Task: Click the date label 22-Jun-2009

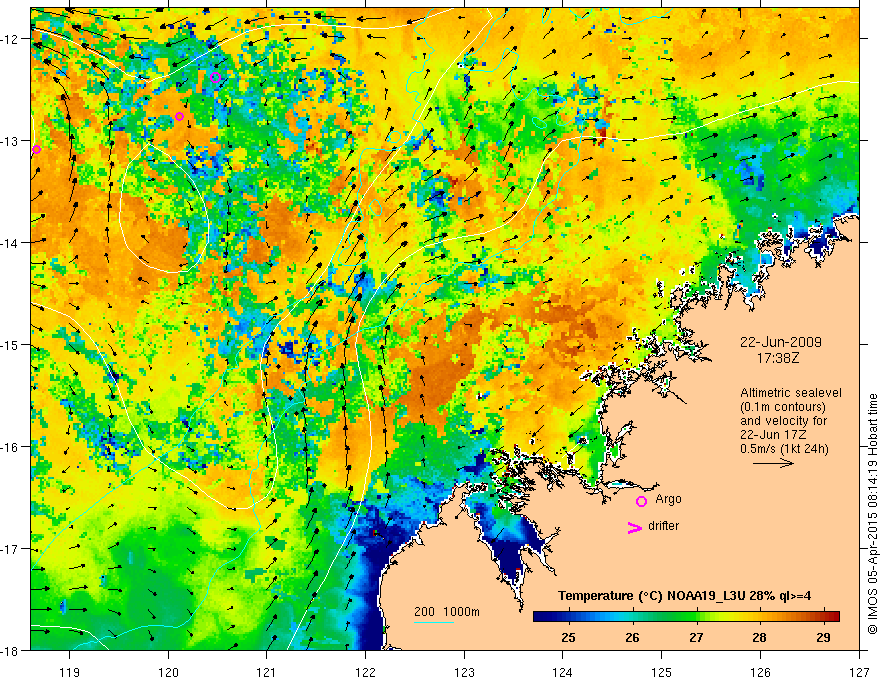Action: click(x=781, y=342)
